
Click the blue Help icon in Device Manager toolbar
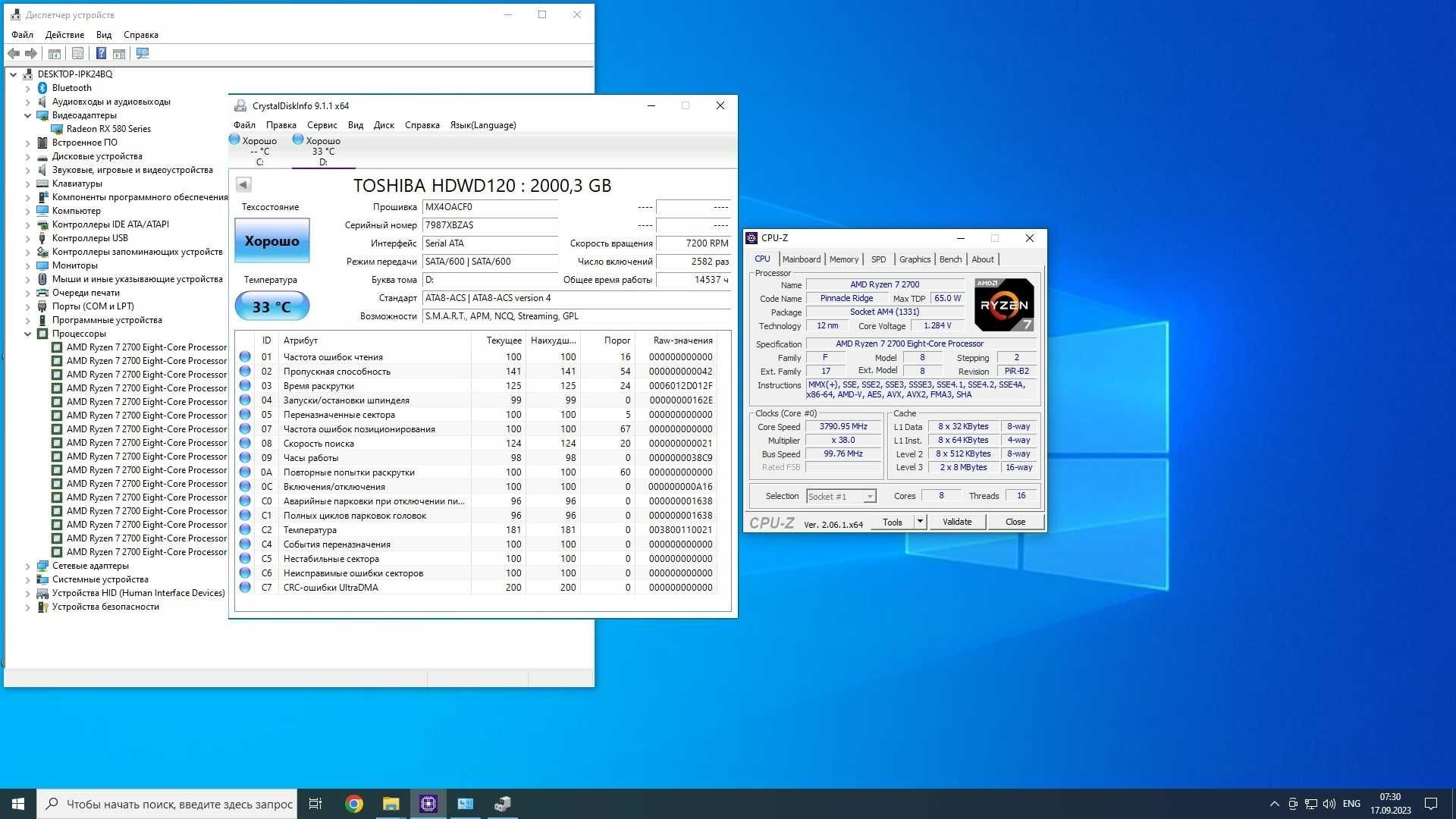100,53
